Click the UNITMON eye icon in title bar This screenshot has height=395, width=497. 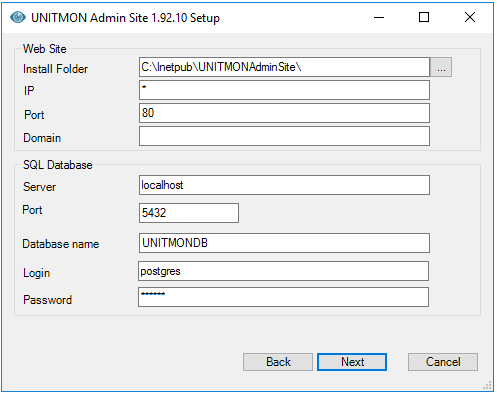[18, 17]
